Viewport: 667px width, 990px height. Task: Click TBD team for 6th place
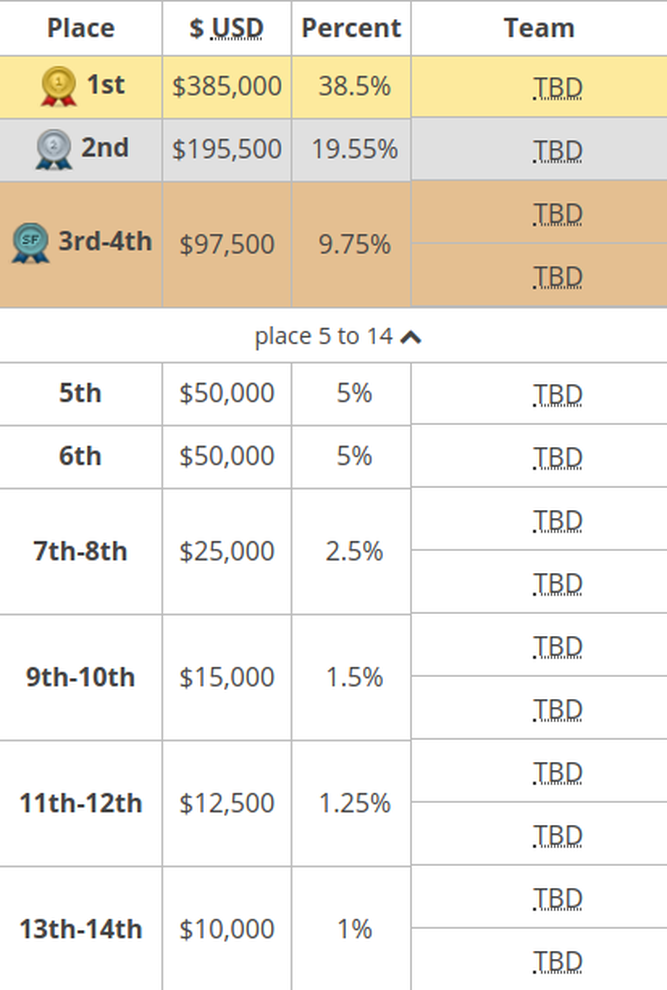pos(558,458)
